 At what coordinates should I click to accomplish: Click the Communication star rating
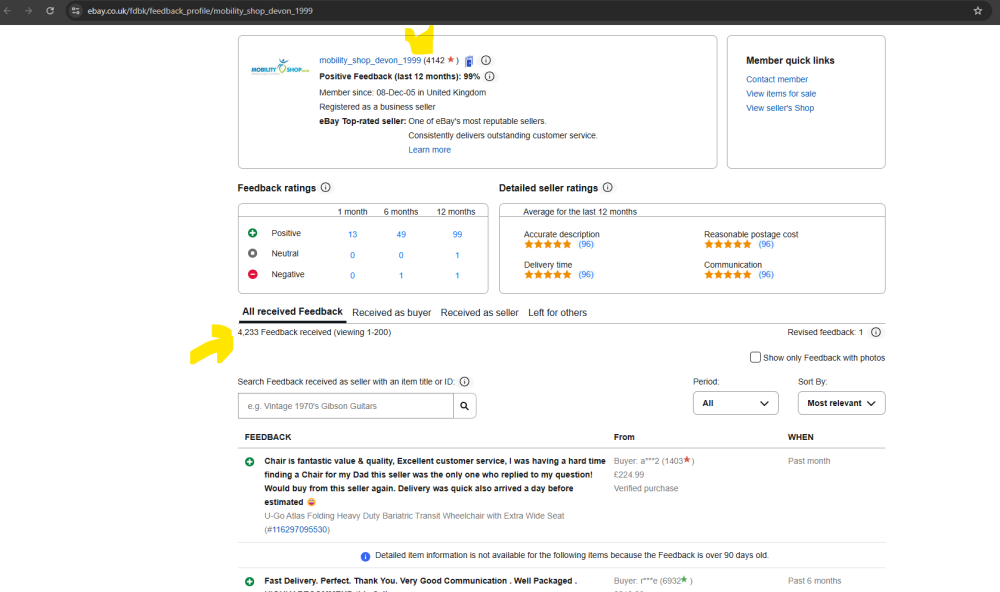[728, 275]
